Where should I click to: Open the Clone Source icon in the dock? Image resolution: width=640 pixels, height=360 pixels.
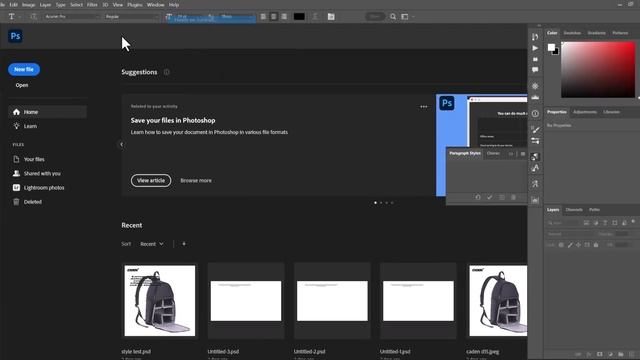(x=535, y=157)
